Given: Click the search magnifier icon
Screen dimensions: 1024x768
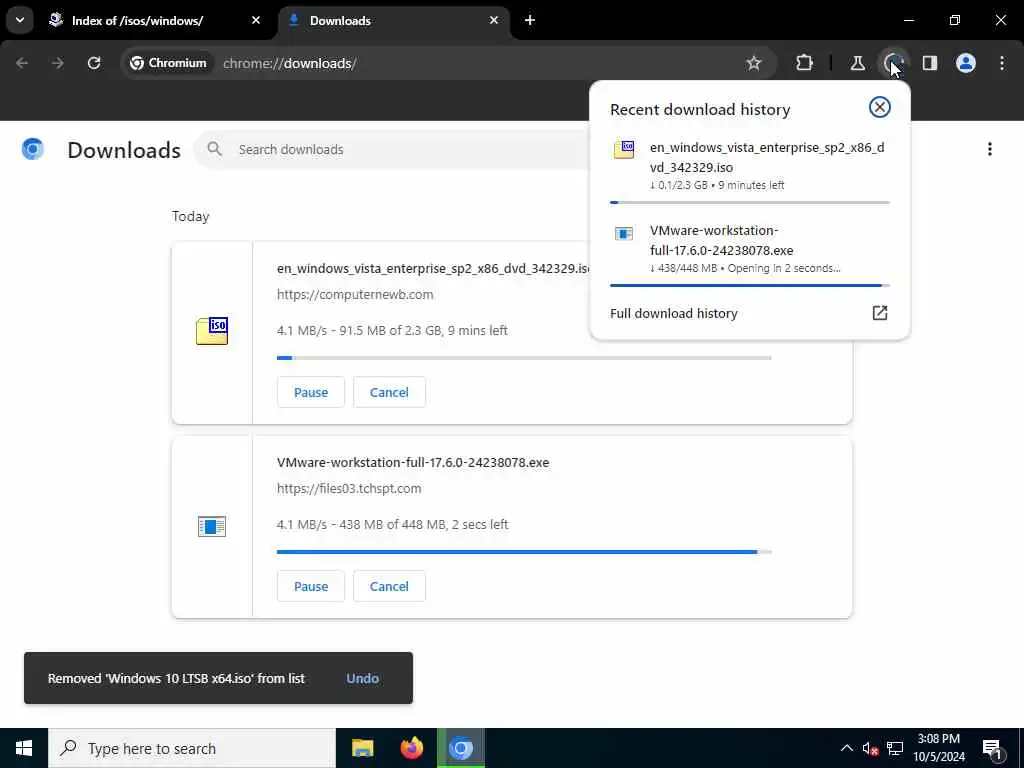Looking at the screenshot, I should coord(214,149).
